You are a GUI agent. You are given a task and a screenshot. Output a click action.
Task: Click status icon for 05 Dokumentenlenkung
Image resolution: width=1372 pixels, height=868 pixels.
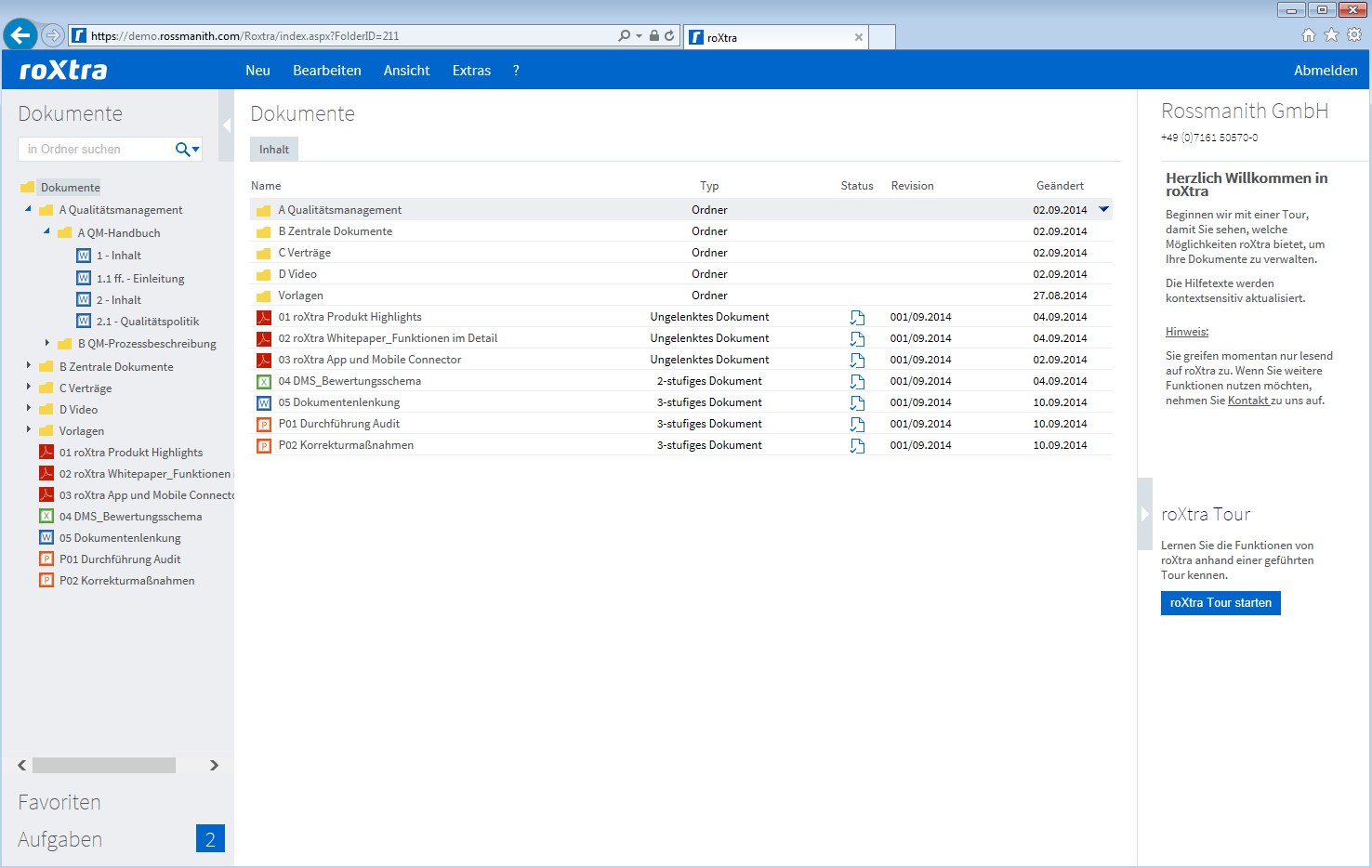click(x=857, y=403)
